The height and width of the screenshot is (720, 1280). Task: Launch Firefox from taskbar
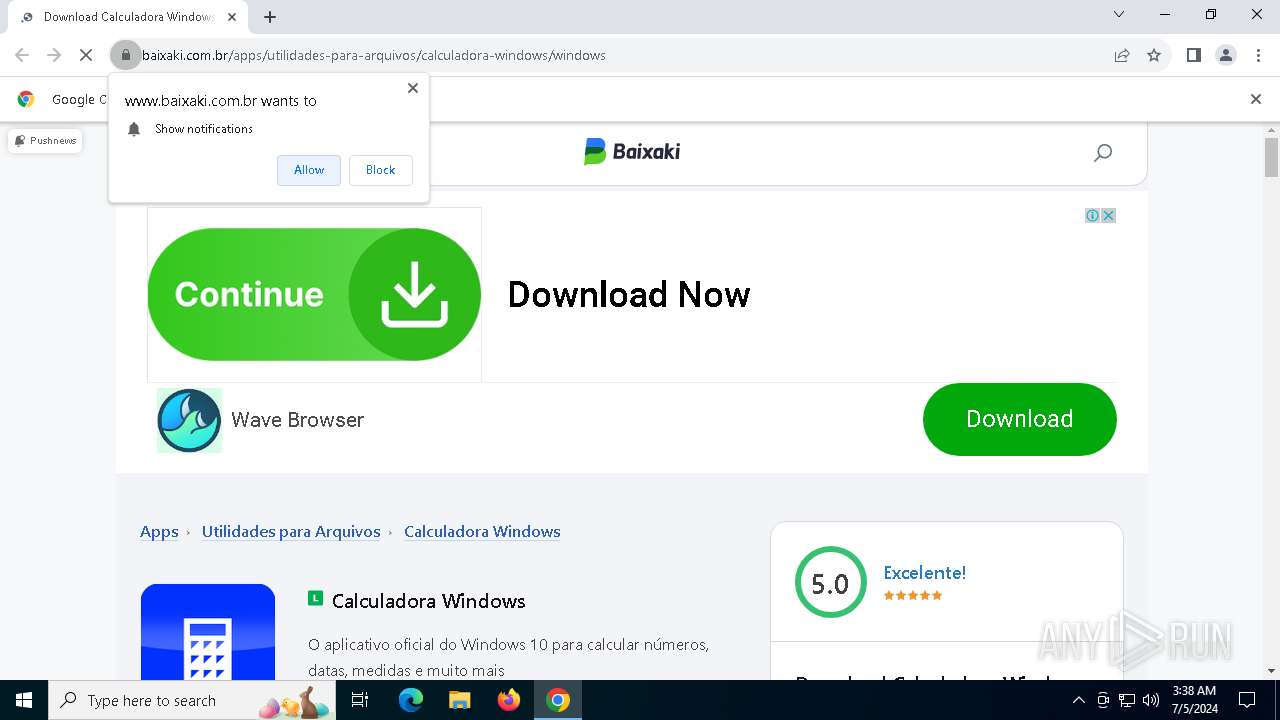click(x=509, y=700)
